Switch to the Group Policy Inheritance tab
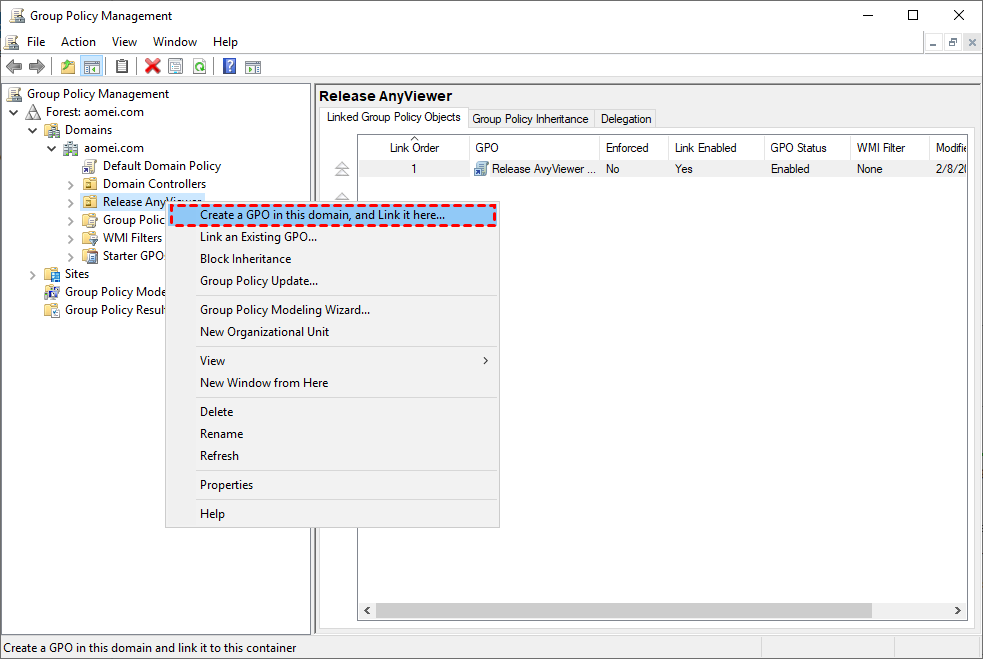Viewport: 983px width, 659px height. pos(530,119)
